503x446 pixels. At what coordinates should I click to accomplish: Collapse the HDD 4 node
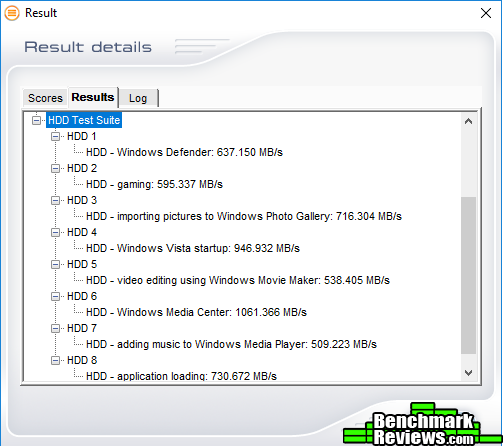click(x=55, y=232)
